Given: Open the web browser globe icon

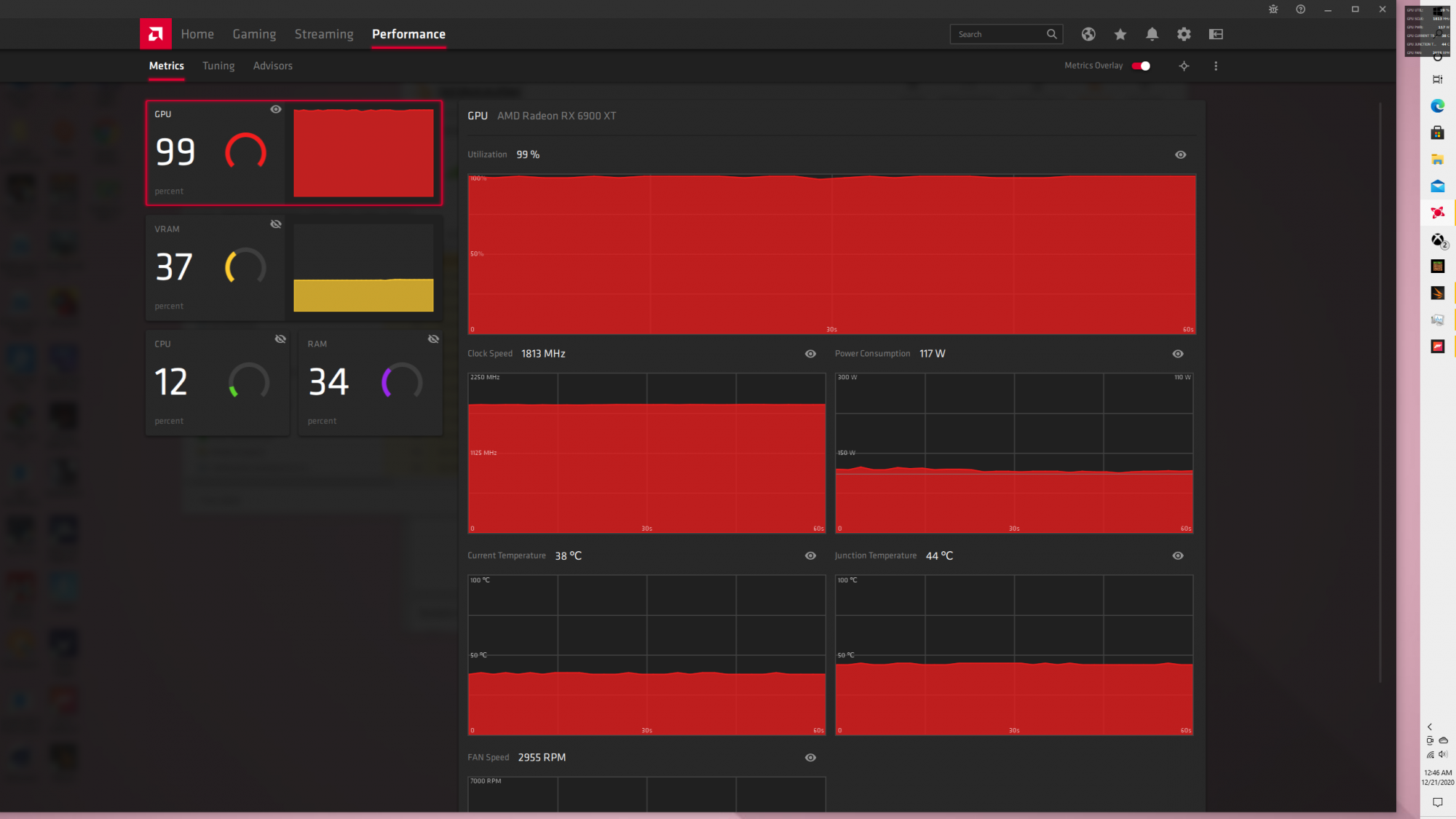Looking at the screenshot, I should point(1088,34).
